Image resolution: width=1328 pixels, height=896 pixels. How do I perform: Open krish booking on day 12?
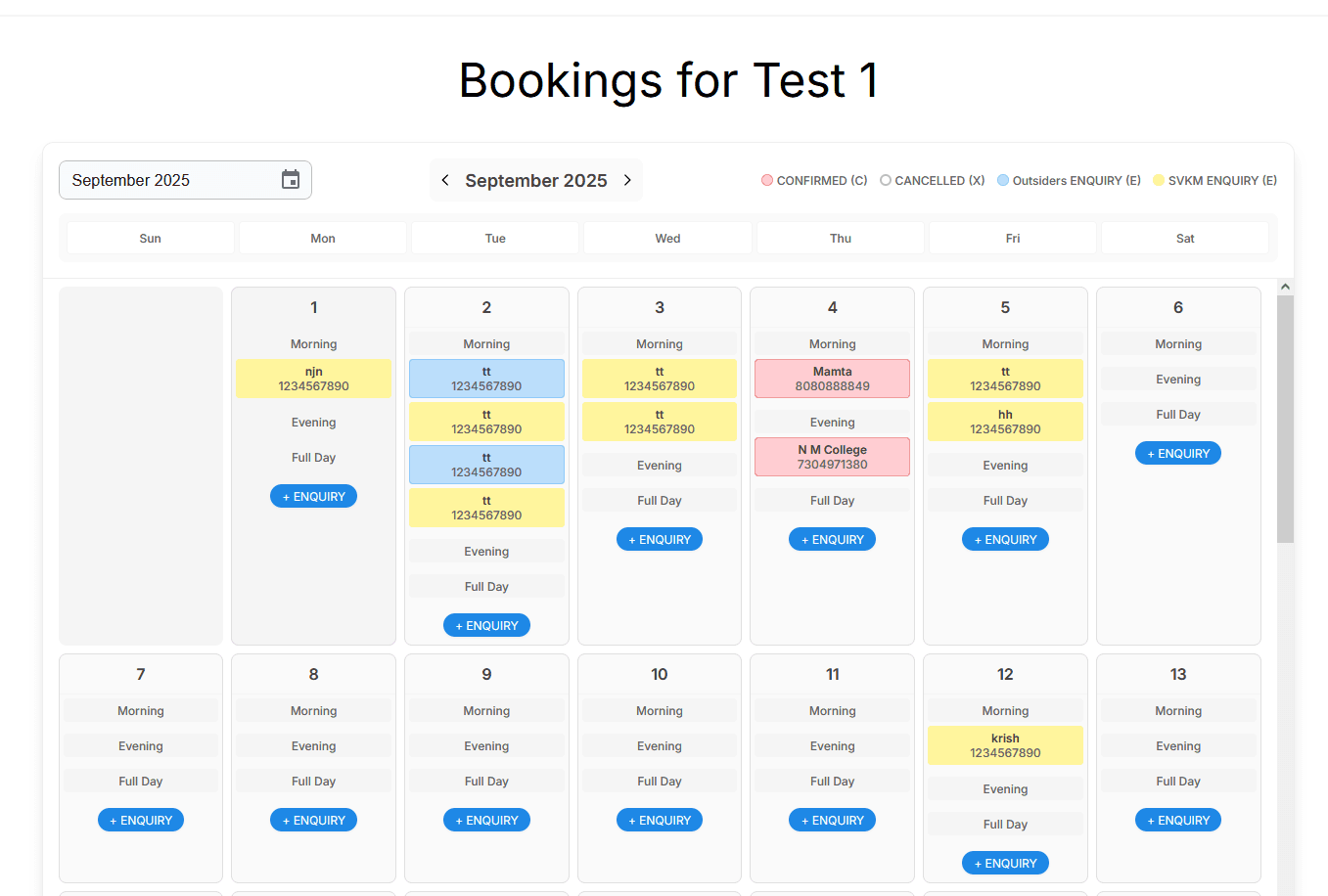tap(1005, 745)
